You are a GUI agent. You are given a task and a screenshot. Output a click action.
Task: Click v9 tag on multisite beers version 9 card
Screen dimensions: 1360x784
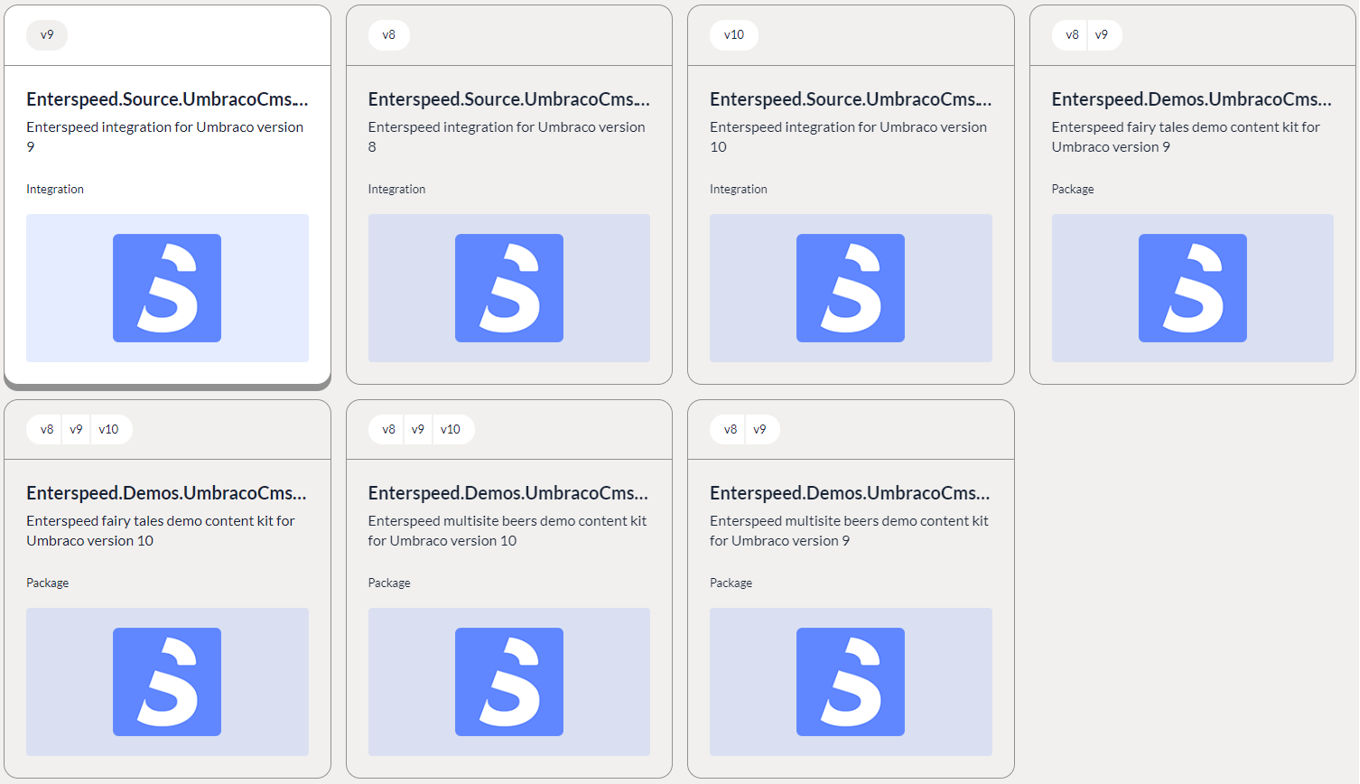tap(760, 429)
